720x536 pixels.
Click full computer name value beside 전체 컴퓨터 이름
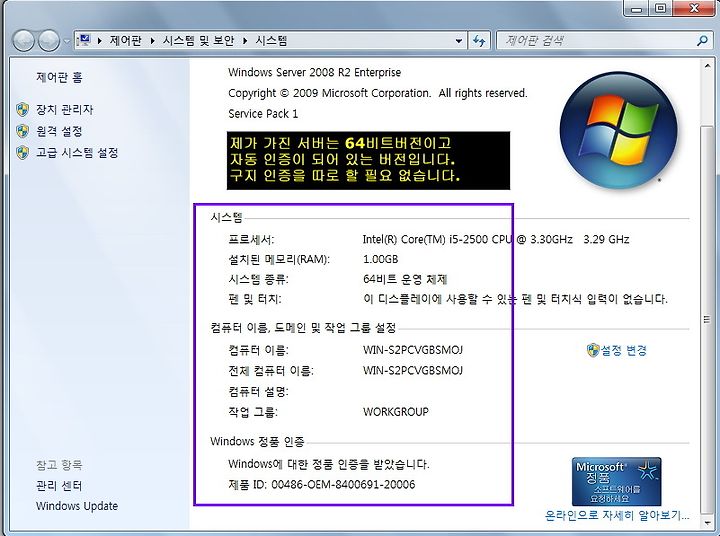tap(413, 371)
